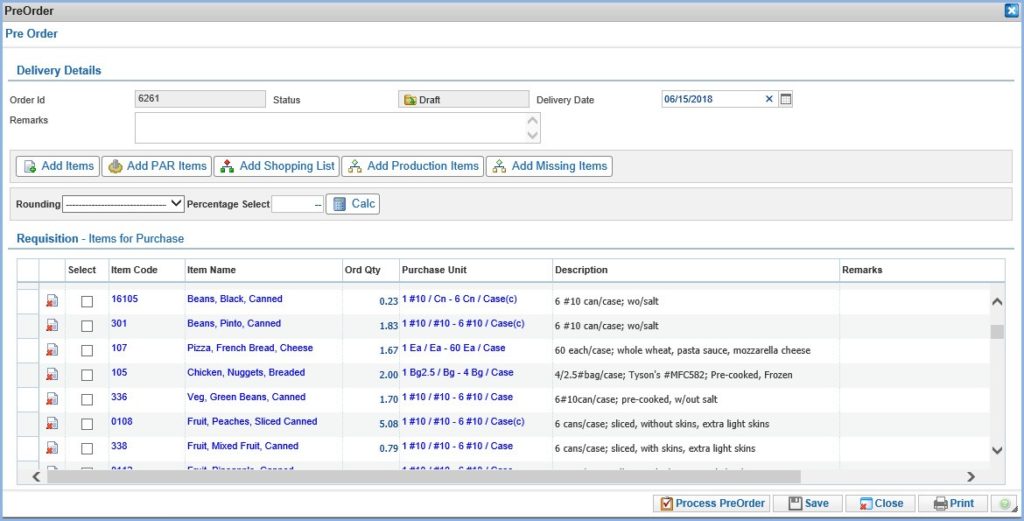This screenshot has height=521, width=1024.
Task: Open the Rounding dropdown
Action: [123, 204]
